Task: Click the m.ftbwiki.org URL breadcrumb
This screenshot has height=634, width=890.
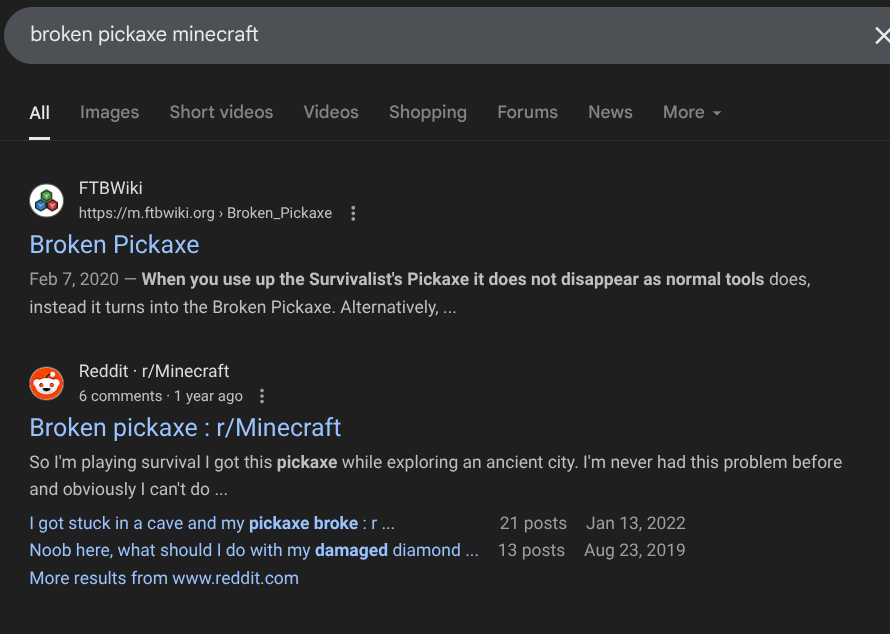Action: (x=205, y=213)
